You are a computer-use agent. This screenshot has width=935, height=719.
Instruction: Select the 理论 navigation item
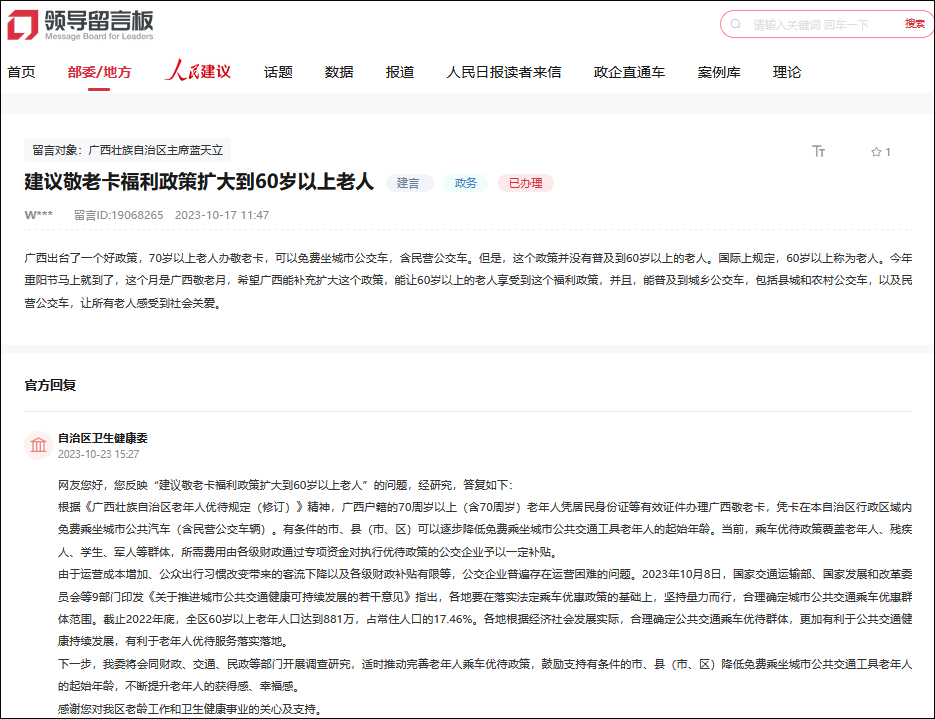(787, 72)
